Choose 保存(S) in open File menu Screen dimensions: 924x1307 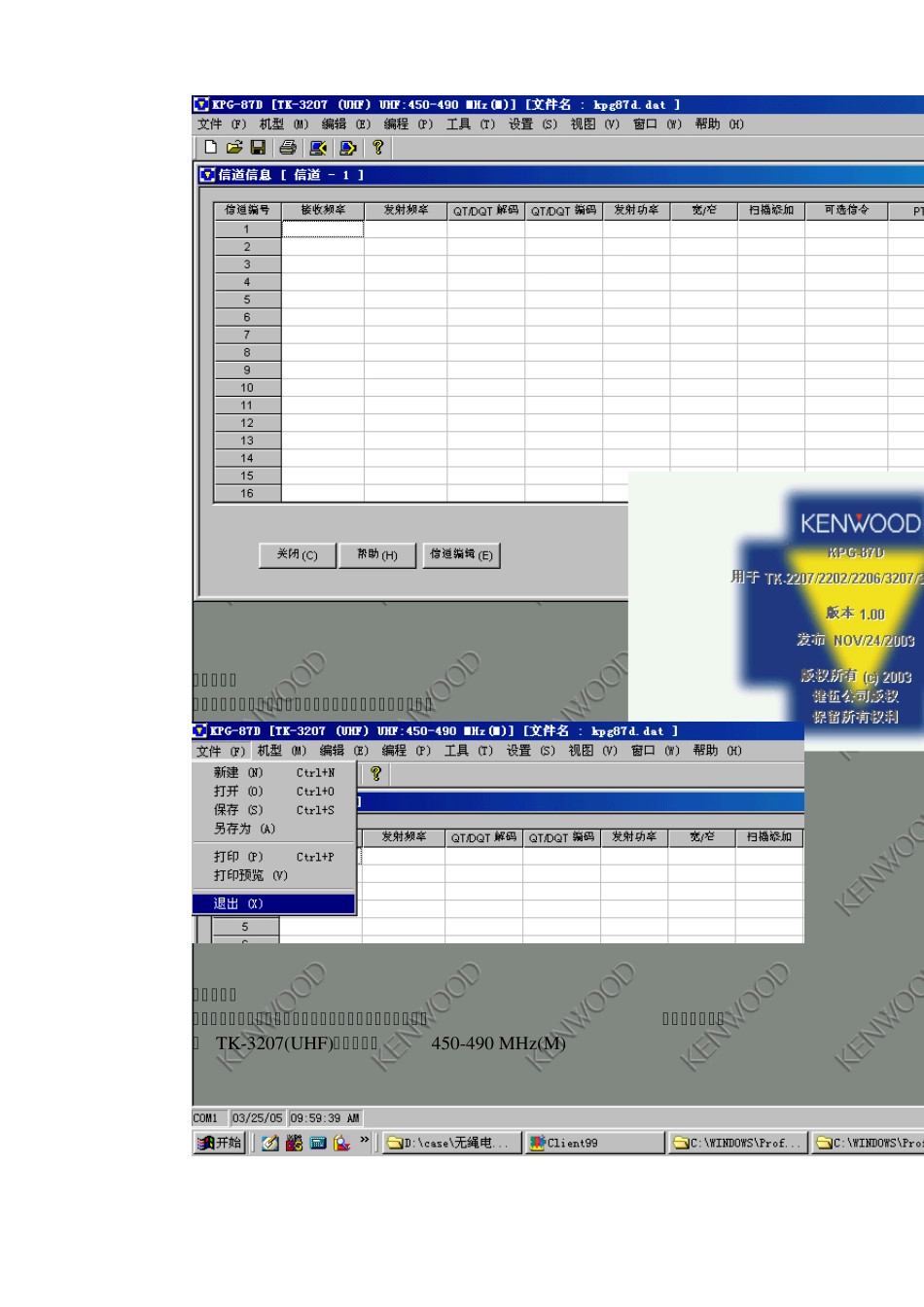point(274,810)
